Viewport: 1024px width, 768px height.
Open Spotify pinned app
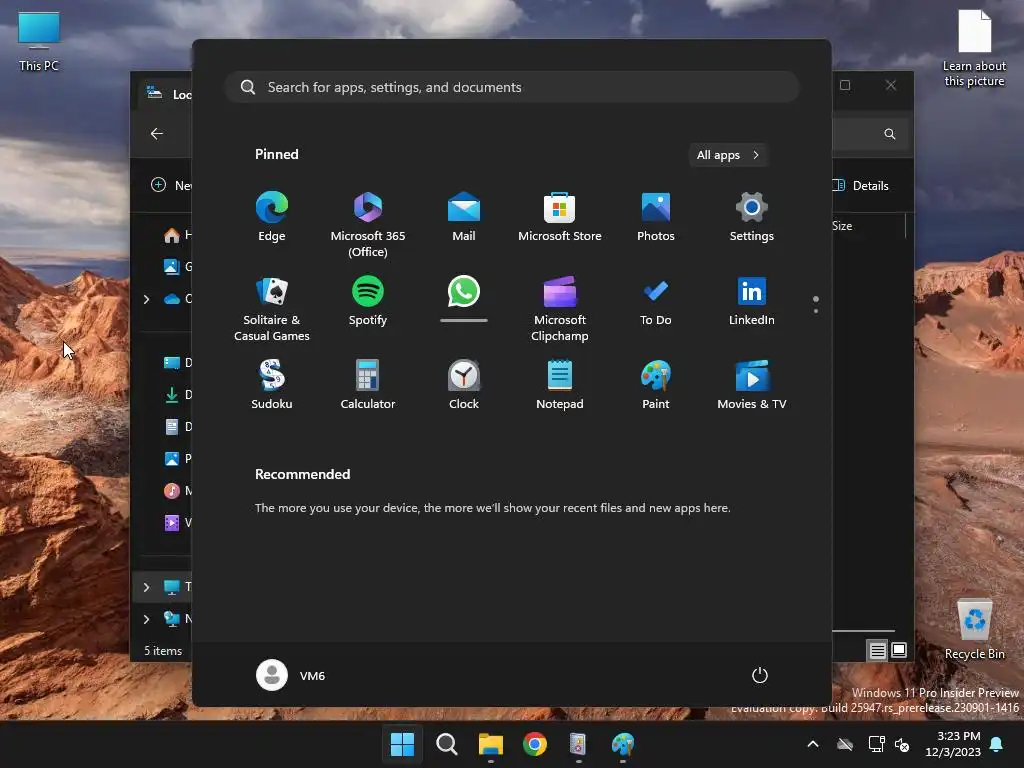[x=368, y=301]
